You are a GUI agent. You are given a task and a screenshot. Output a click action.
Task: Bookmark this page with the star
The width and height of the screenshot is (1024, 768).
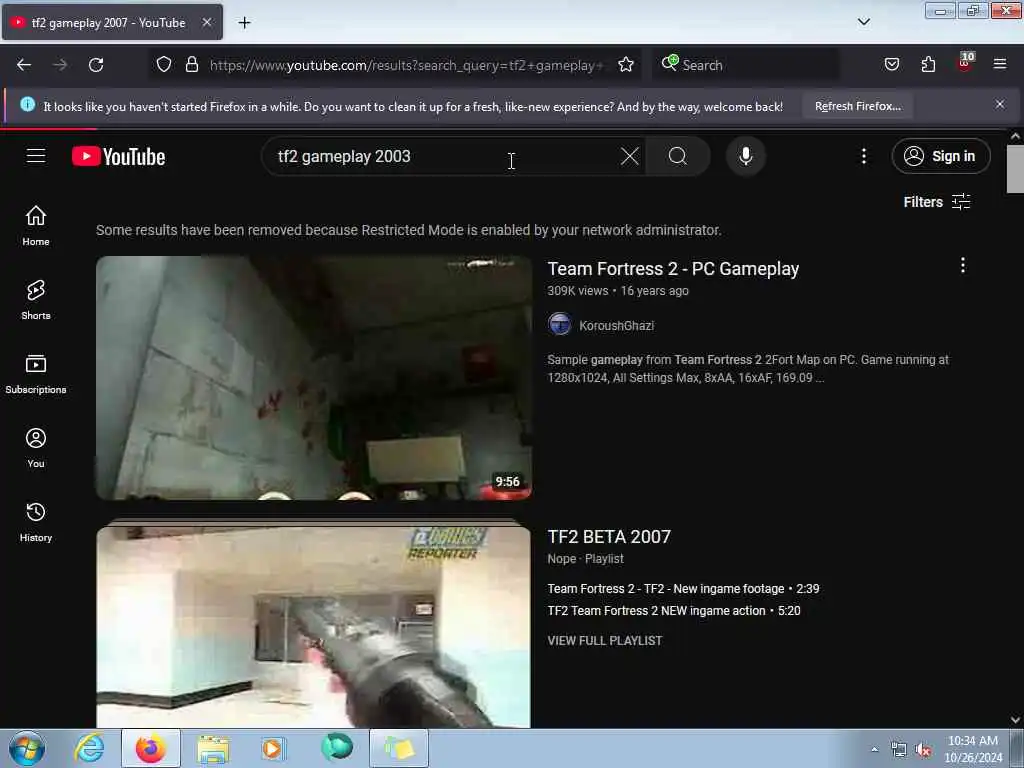[x=626, y=64]
